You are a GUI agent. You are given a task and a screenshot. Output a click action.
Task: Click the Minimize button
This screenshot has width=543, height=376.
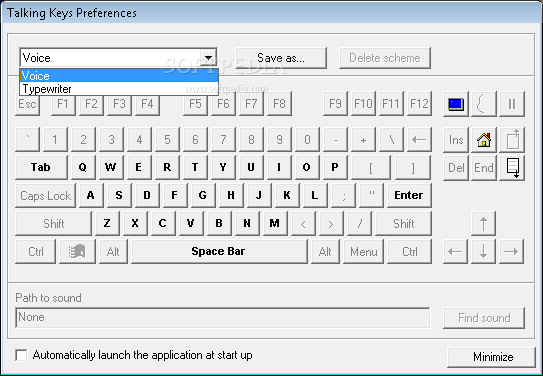(492, 357)
